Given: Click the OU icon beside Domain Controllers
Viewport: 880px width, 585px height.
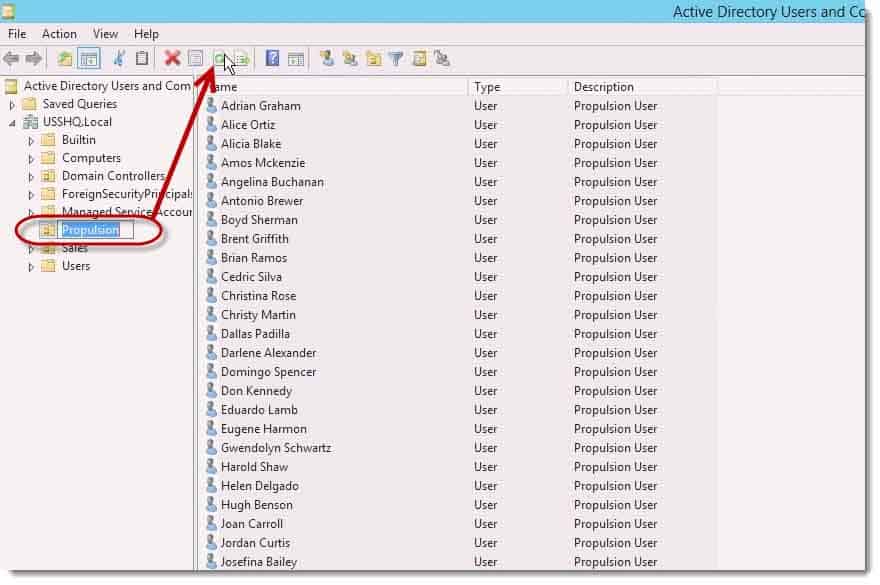Looking at the screenshot, I should [x=49, y=176].
